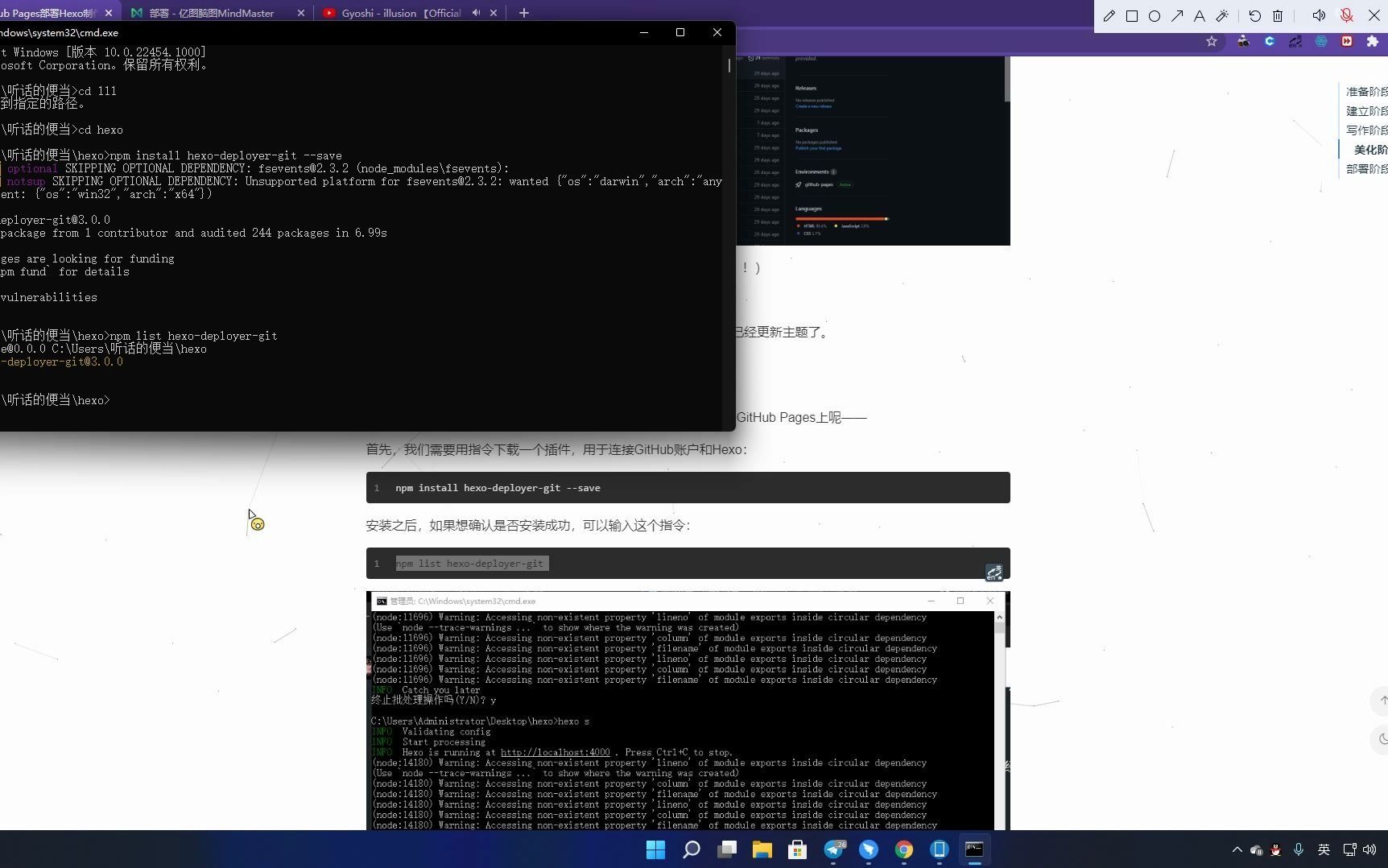This screenshot has height=868, width=1388.
Task: Select the pencil drawing tool
Action: pos(1109,16)
